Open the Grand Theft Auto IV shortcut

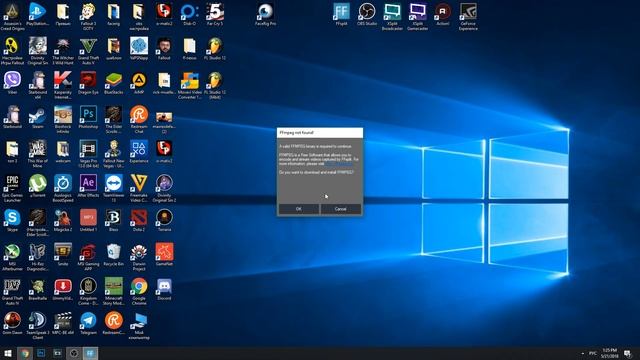pos(12,292)
